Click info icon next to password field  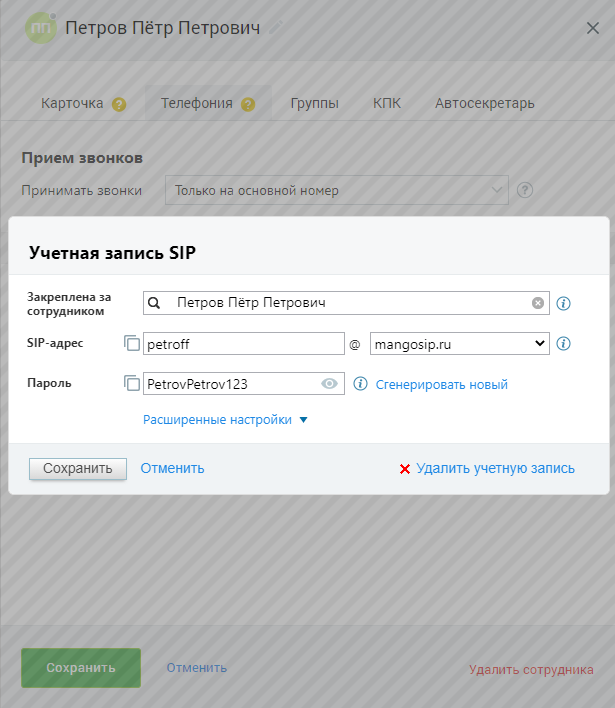[x=361, y=384]
